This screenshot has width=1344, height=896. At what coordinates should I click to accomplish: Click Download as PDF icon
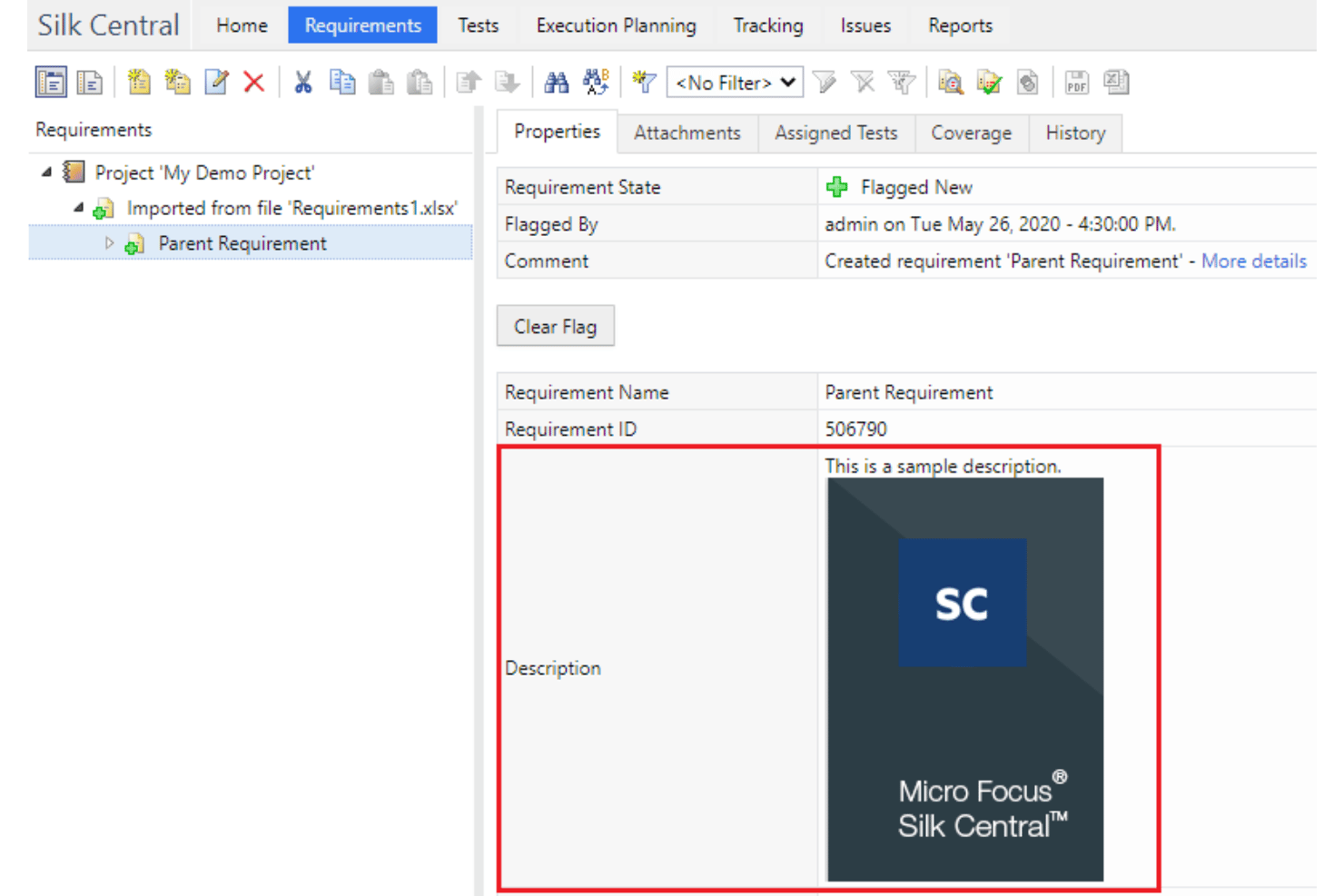[1076, 83]
